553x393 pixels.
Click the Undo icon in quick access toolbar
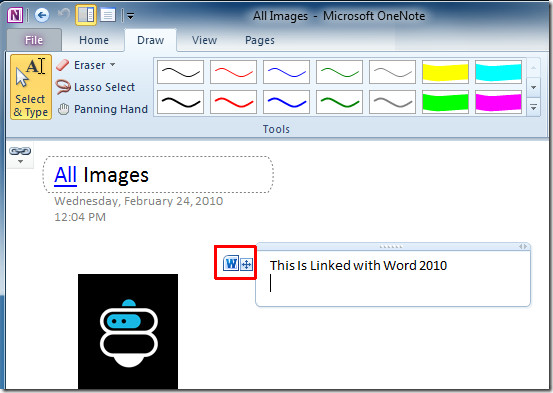click(x=63, y=15)
